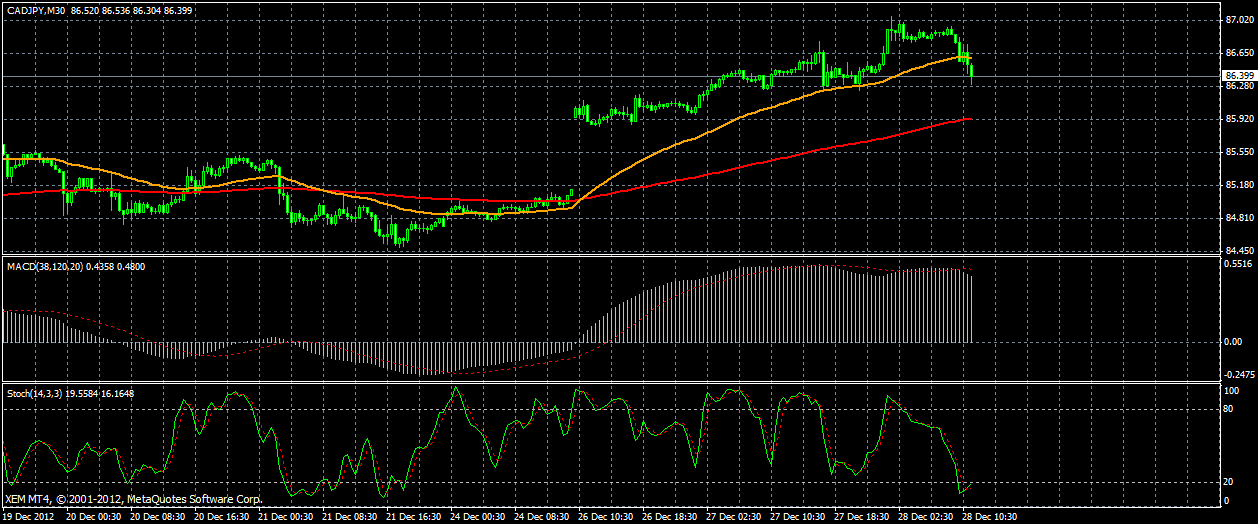This screenshot has width=1258, height=524.
Task: Click the 27 Dec 02:30 time label
Action: (732, 517)
